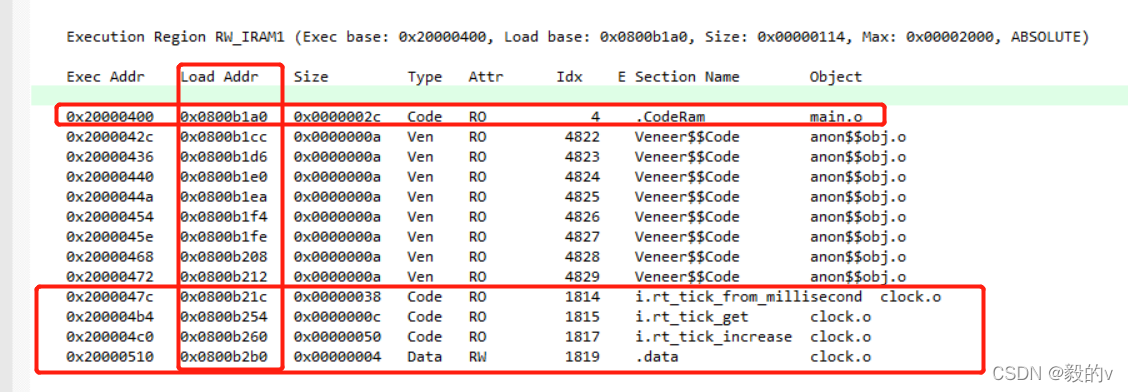This screenshot has height=392, width=1128.
Task: Click the 'Idx' column header
Action: [569, 76]
